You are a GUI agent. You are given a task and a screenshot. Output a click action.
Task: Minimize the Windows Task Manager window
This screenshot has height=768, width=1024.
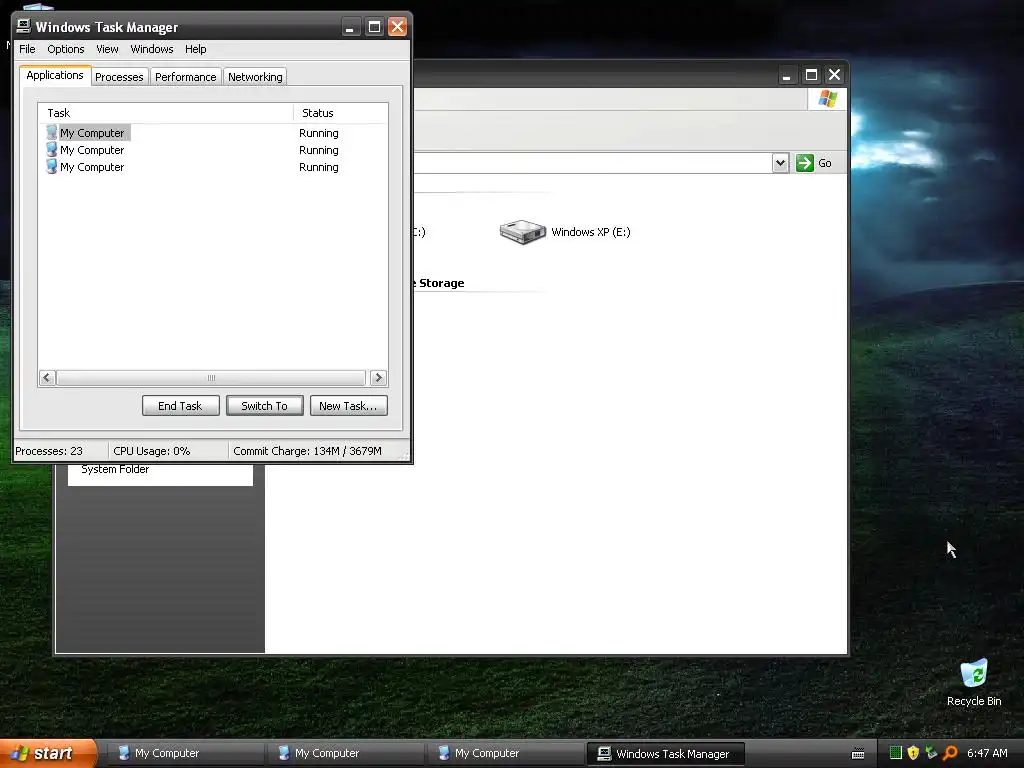[350, 27]
